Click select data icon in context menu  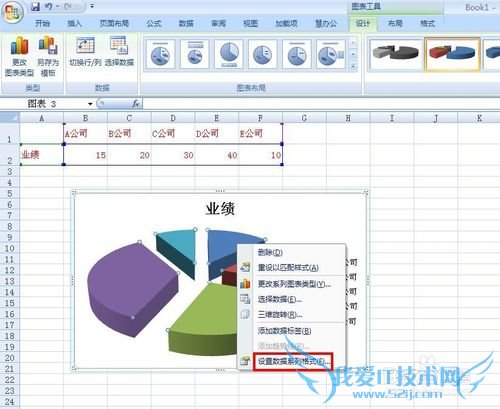coord(245,299)
